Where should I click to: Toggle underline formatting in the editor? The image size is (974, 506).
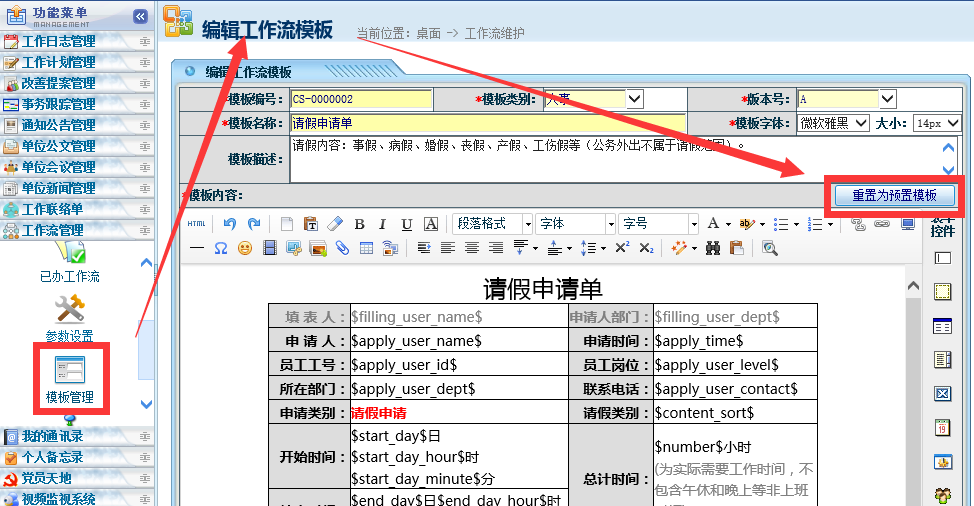(407, 224)
